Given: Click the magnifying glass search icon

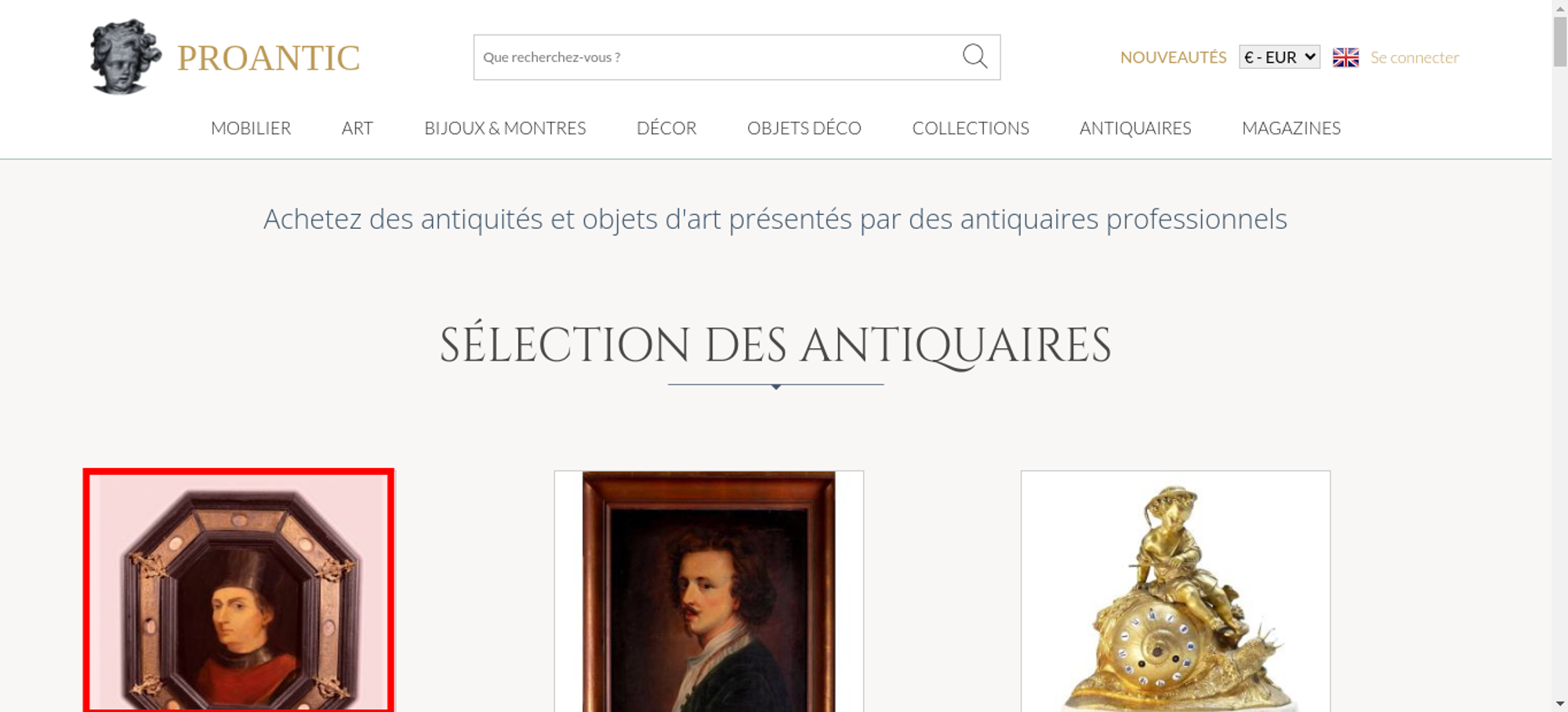Looking at the screenshot, I should tap(975, 56).
